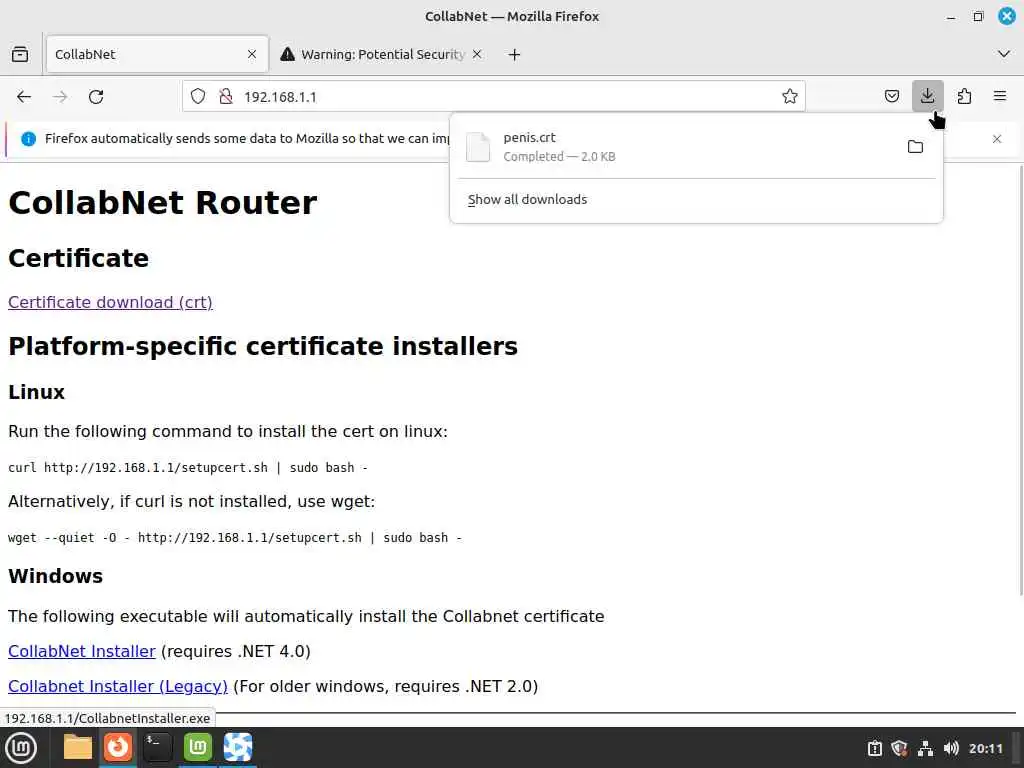The image size is (1024, 768).
Task: Maximize the Firefox window
Action: [x=978, y=16]
